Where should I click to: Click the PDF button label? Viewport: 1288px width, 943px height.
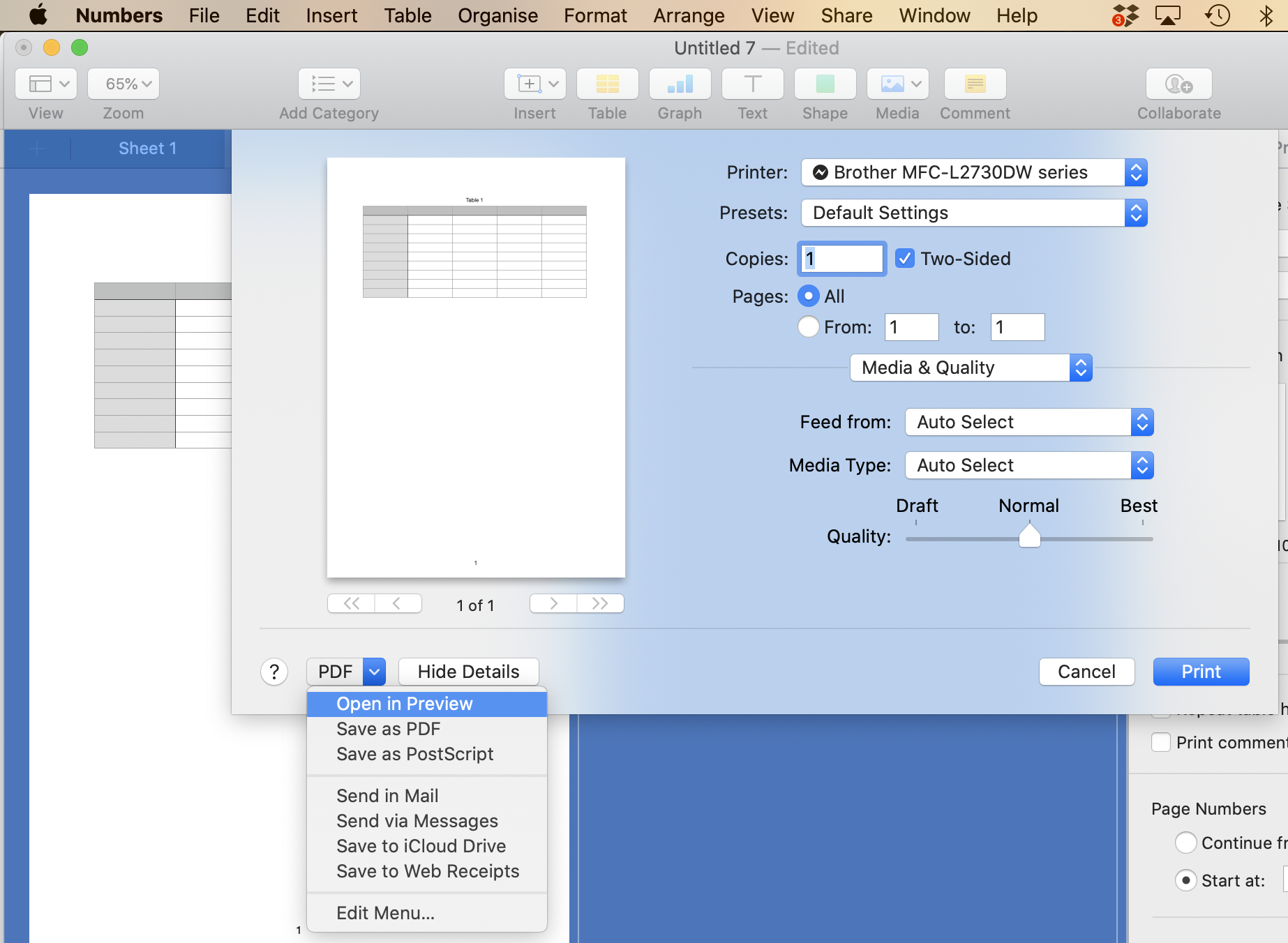tap(335, 672)
